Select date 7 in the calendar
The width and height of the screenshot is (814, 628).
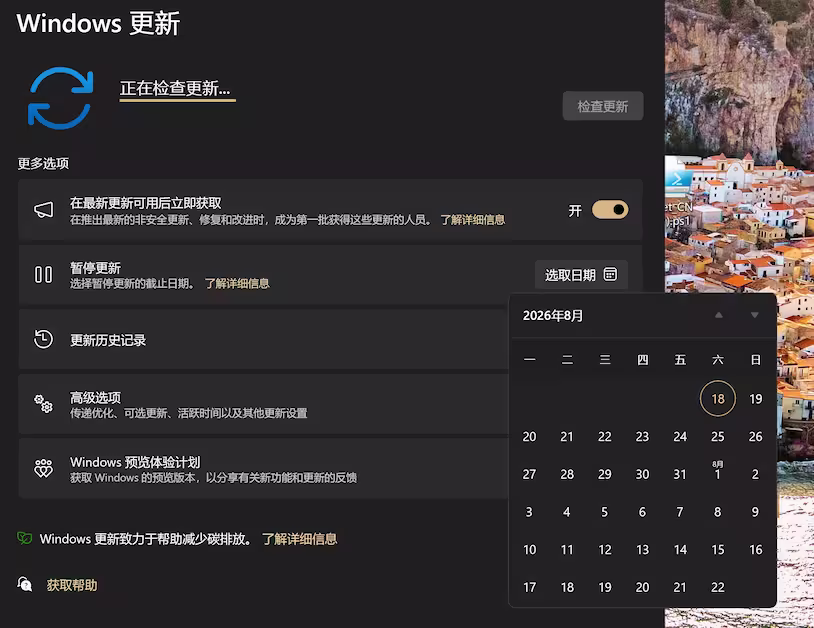(x=680, y=512)
